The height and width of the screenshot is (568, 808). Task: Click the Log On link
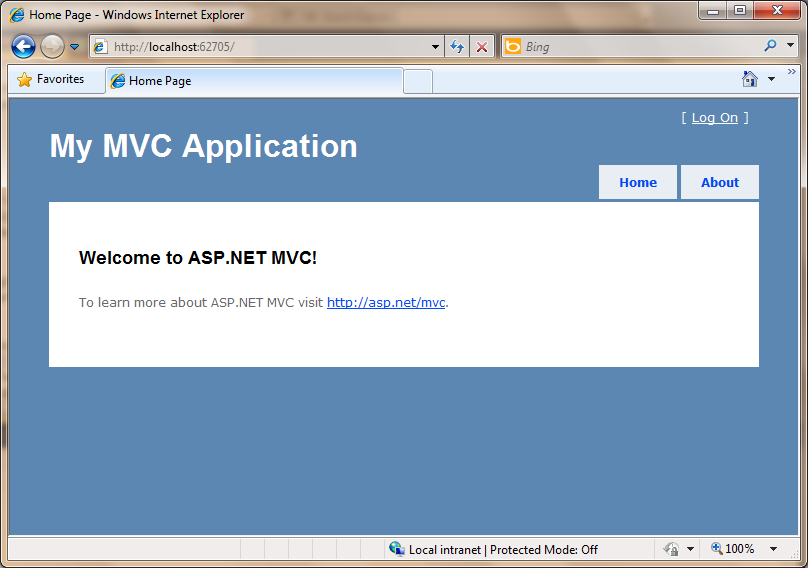click(715, 118)
